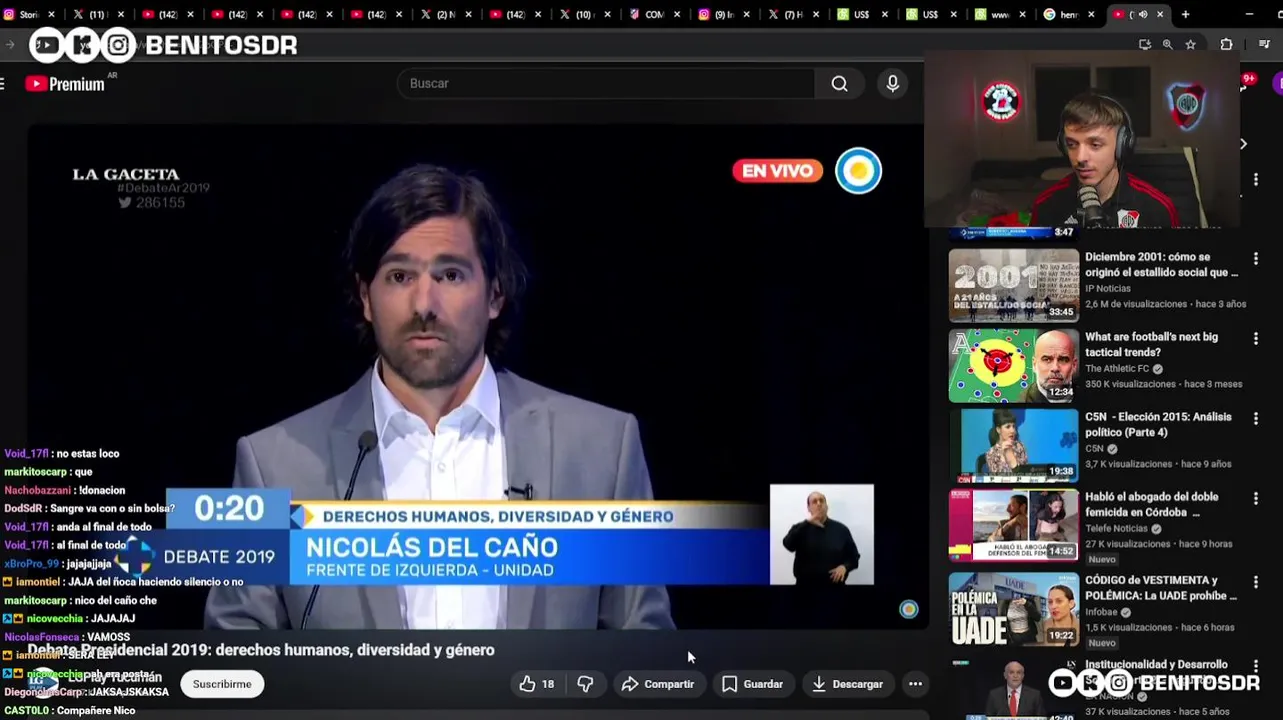Open the 2001 estallido social thumbnail 33:45
Screen dimensions: 1283x720
(x=1014, y=285)
